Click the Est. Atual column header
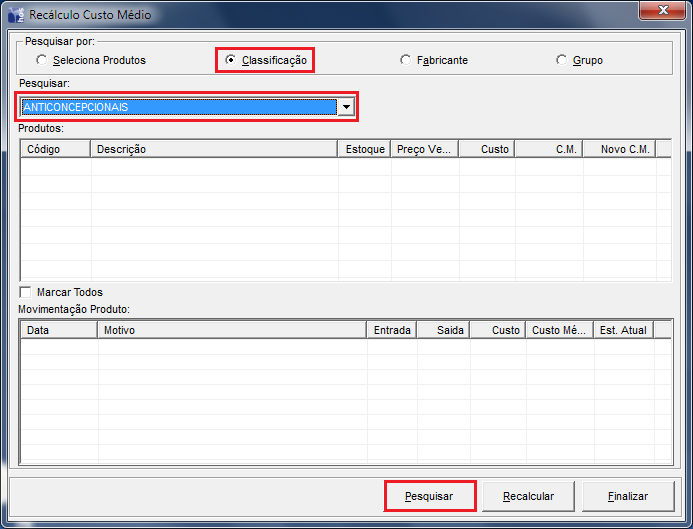This screenshot has width=693, height=529. point(621,329)
